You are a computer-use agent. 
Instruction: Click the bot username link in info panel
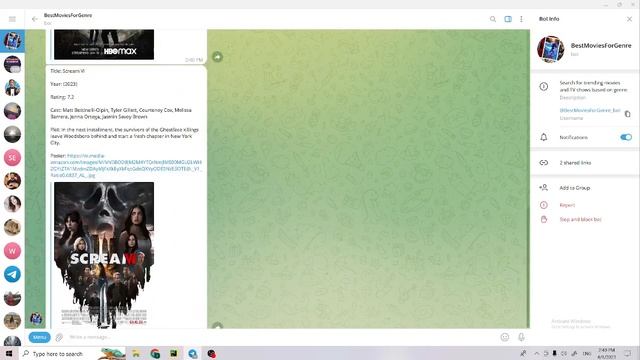coord(590,110)
